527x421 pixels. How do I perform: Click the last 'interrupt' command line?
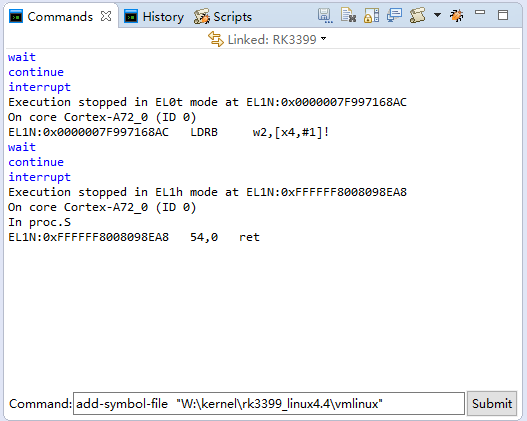coord(39,177)
